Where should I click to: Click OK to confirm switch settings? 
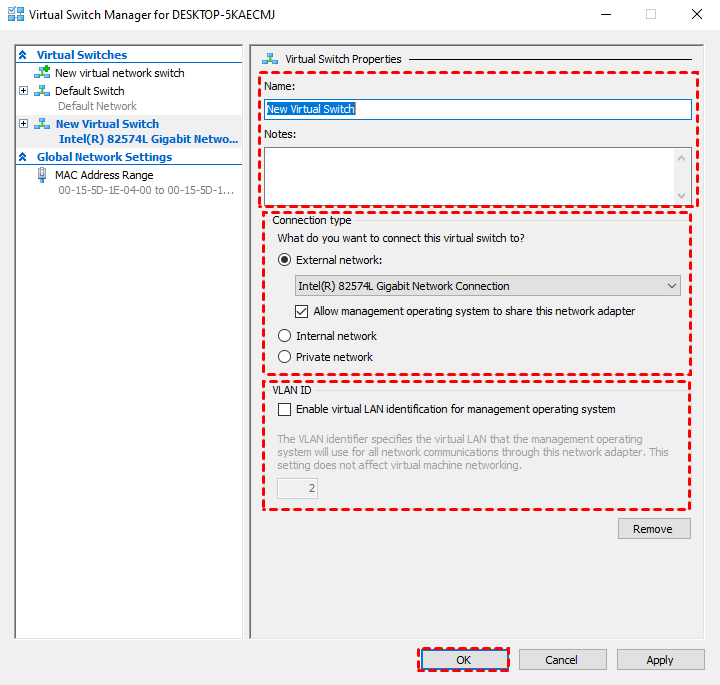[464, 660]
